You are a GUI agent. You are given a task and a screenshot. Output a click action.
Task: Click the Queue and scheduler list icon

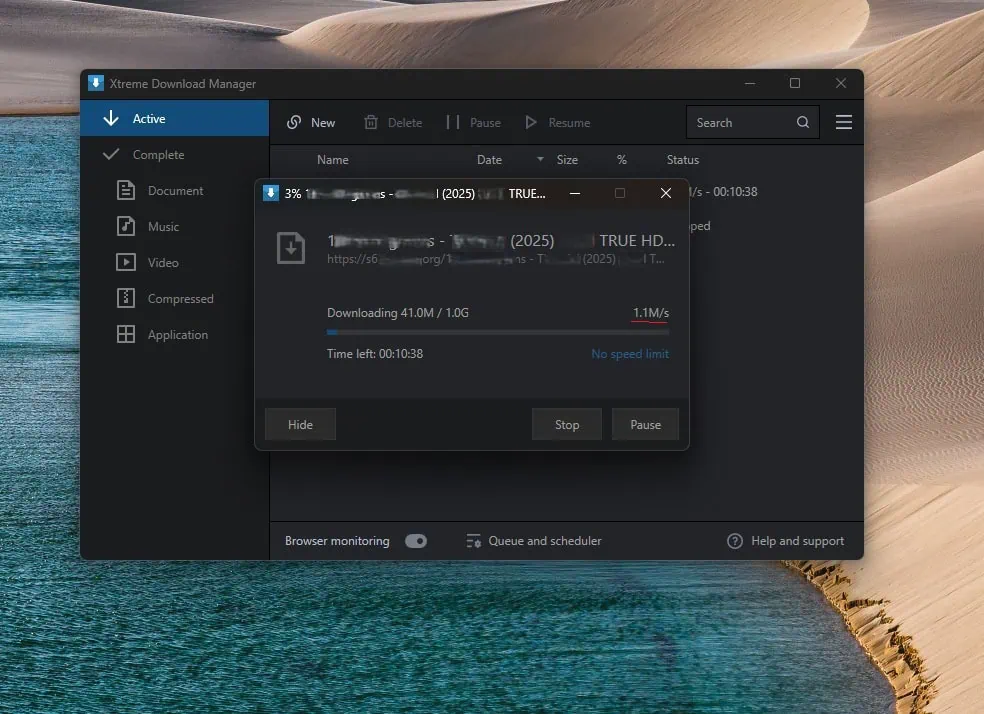474,541
